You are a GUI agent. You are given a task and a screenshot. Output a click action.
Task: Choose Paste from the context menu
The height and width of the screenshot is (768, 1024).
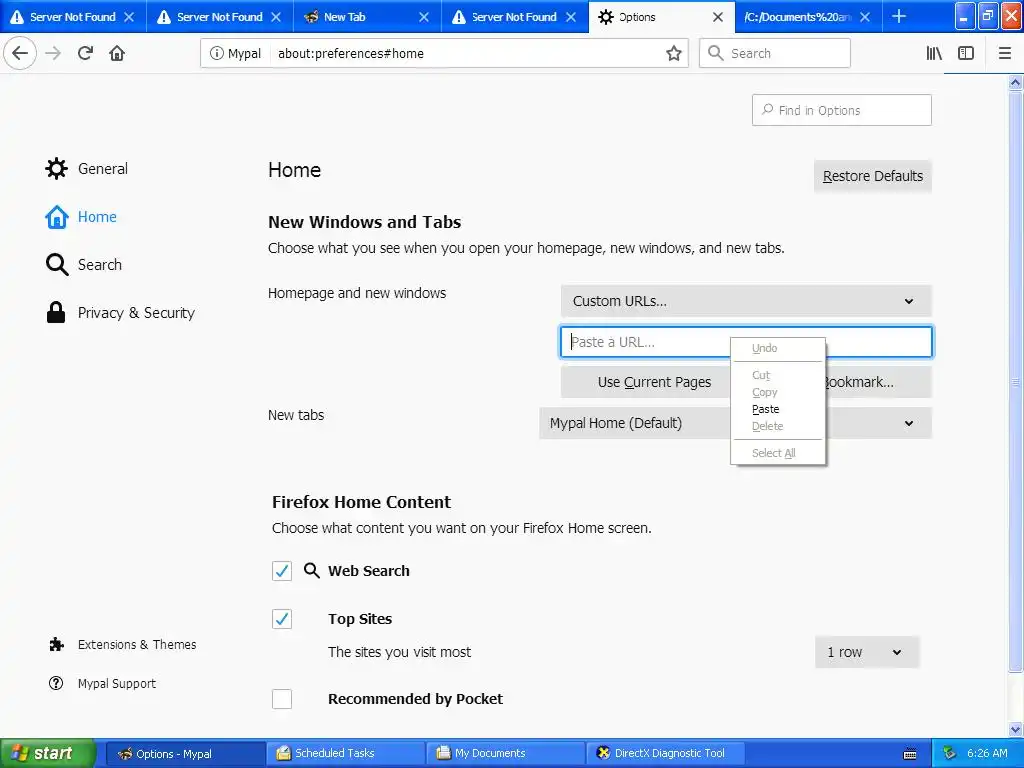[778, 409]
